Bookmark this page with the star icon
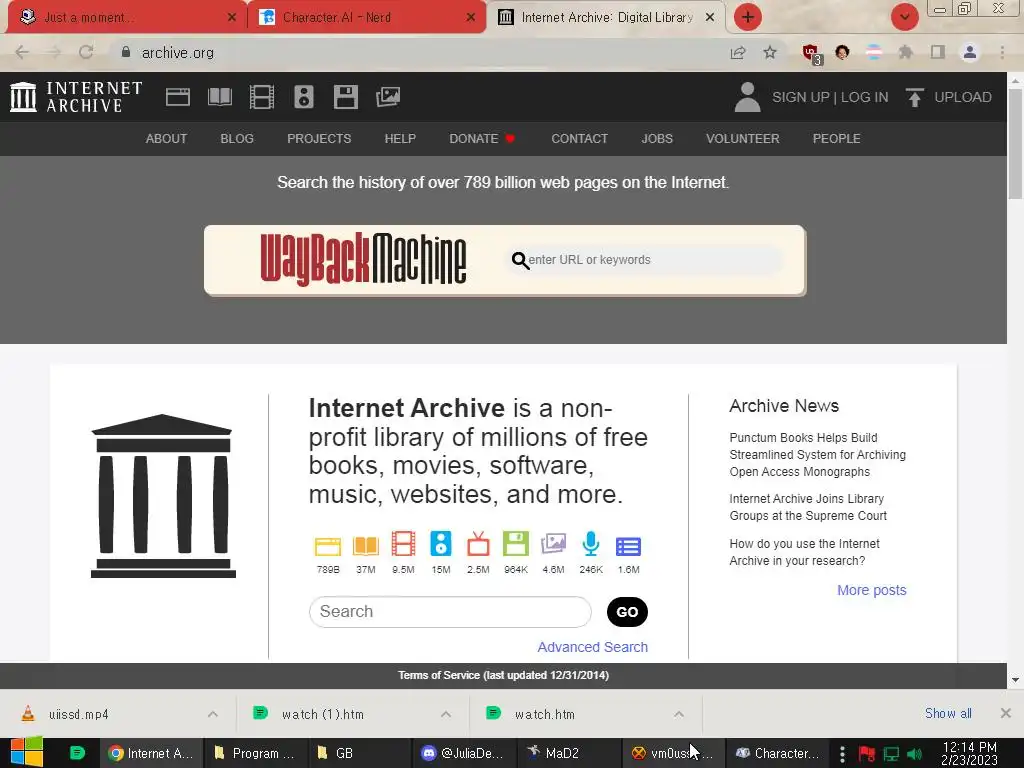Viewport: 1024px width, 768px height. coord(770,52)
